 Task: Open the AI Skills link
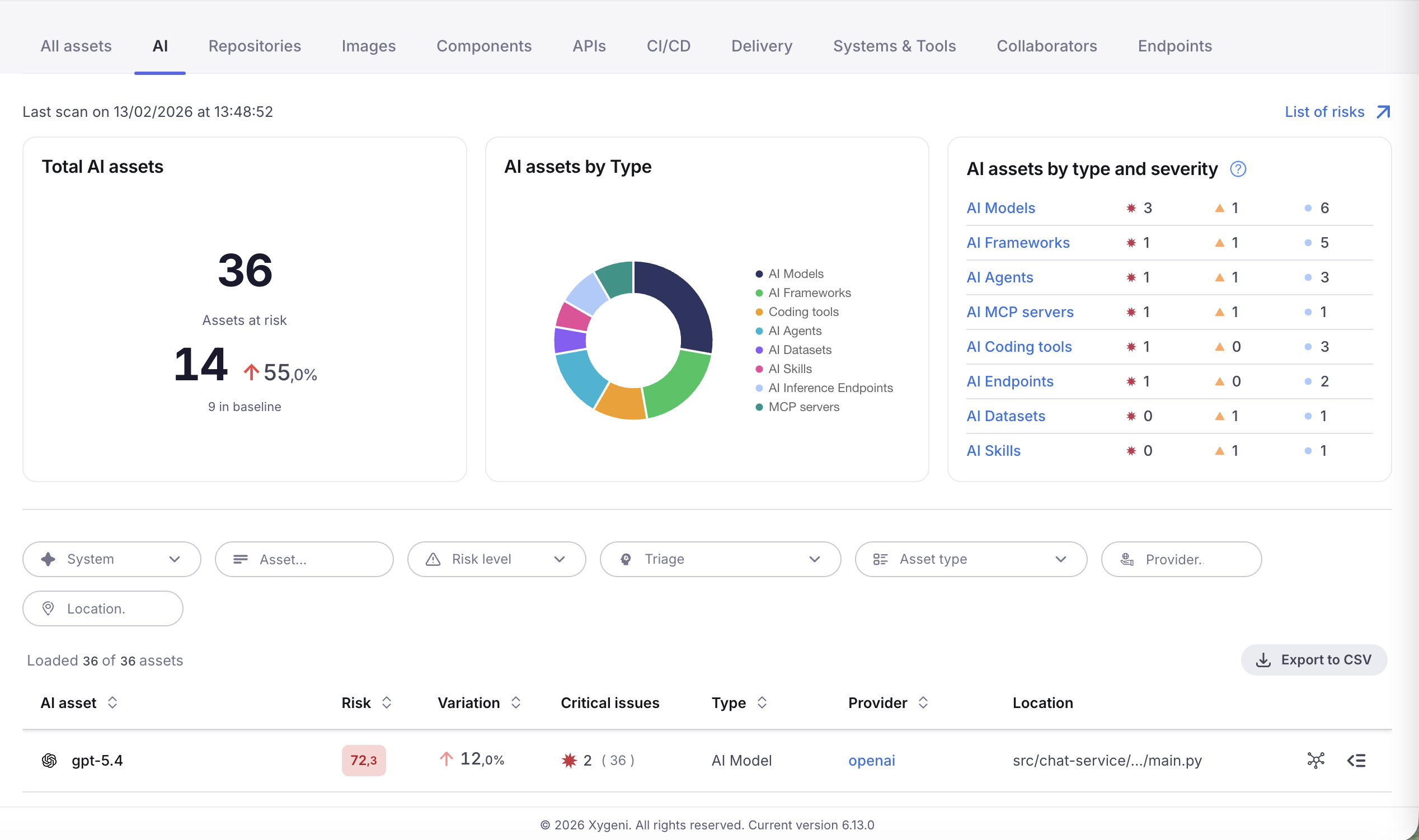point(993,451)
